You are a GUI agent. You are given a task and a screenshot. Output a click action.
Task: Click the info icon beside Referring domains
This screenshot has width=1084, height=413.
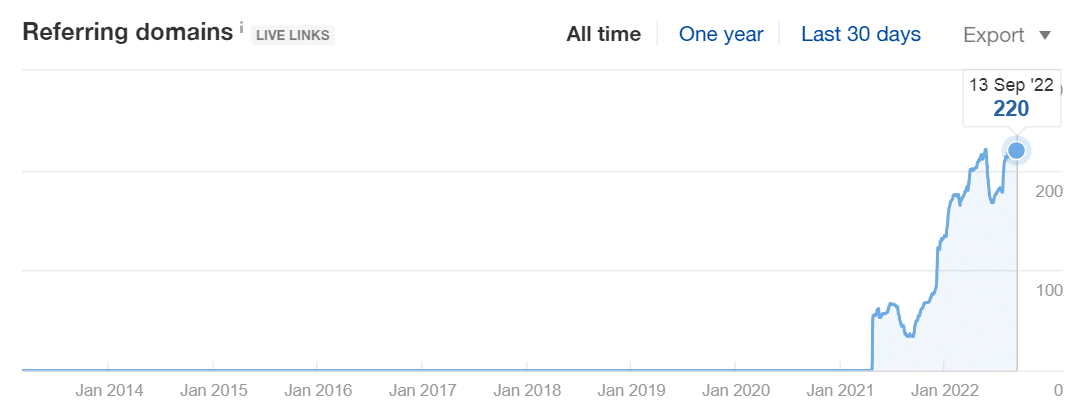click(x=242, y=29)
